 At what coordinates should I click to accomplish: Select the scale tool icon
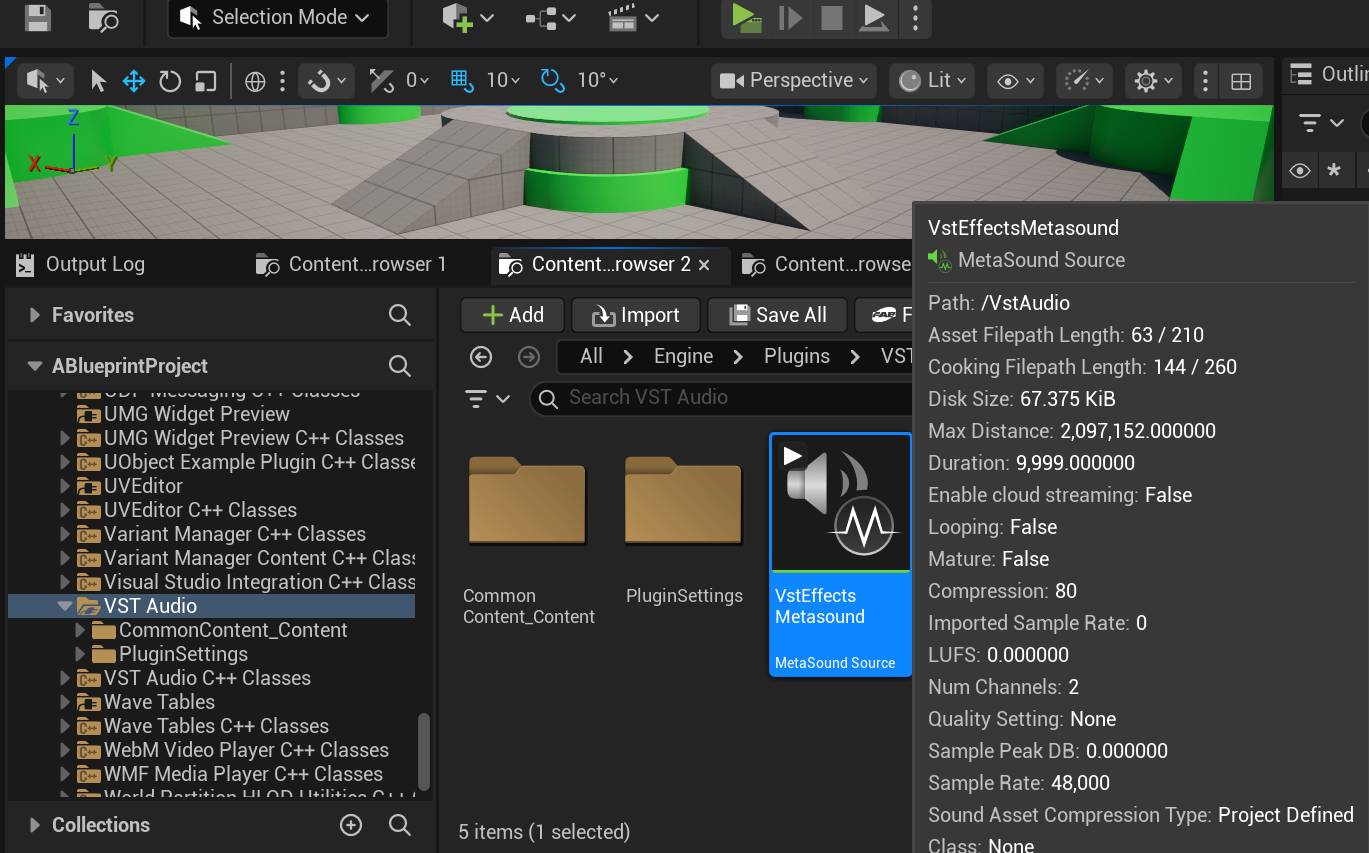(205, 81)
